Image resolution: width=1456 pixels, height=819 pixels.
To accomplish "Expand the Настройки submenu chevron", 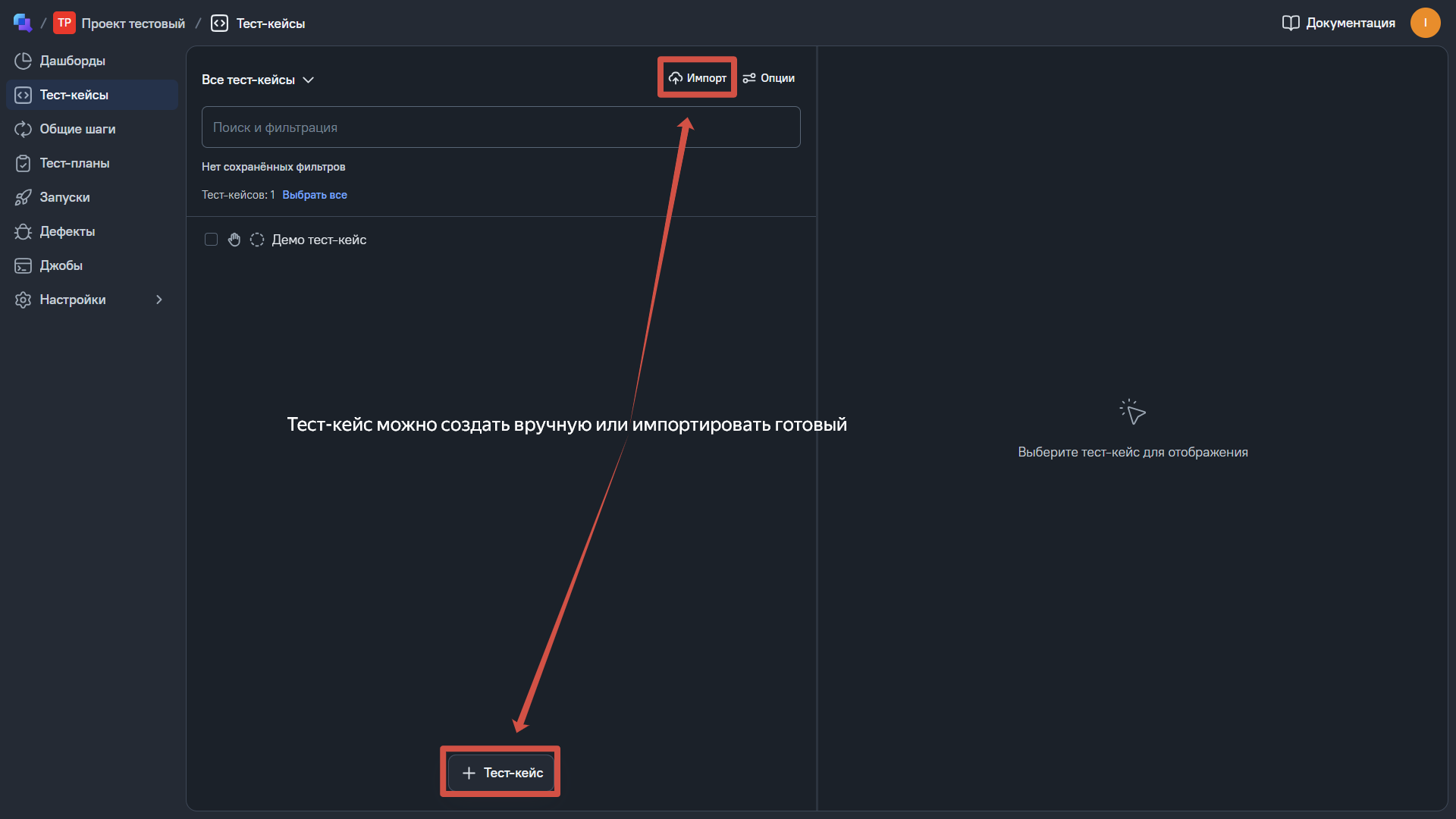I will [x=159, y=300].
